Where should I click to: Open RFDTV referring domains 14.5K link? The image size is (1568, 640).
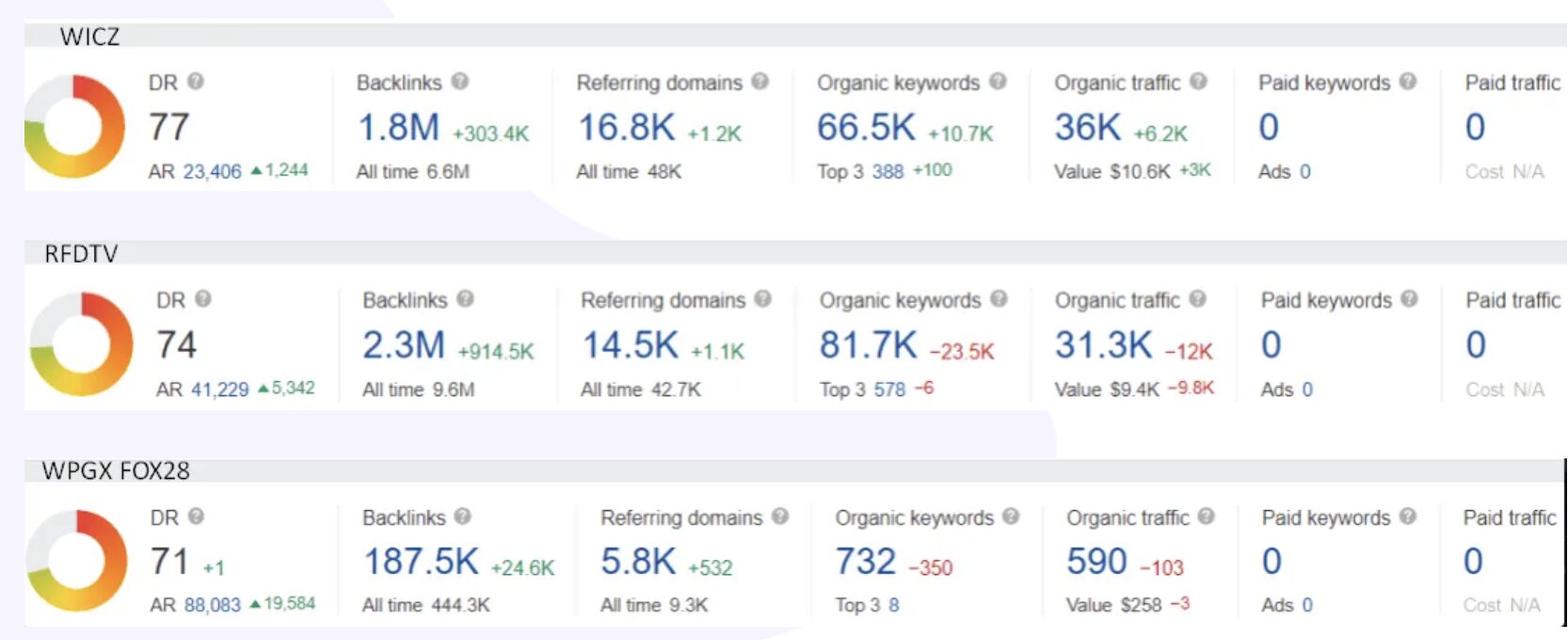coord(630,345)
